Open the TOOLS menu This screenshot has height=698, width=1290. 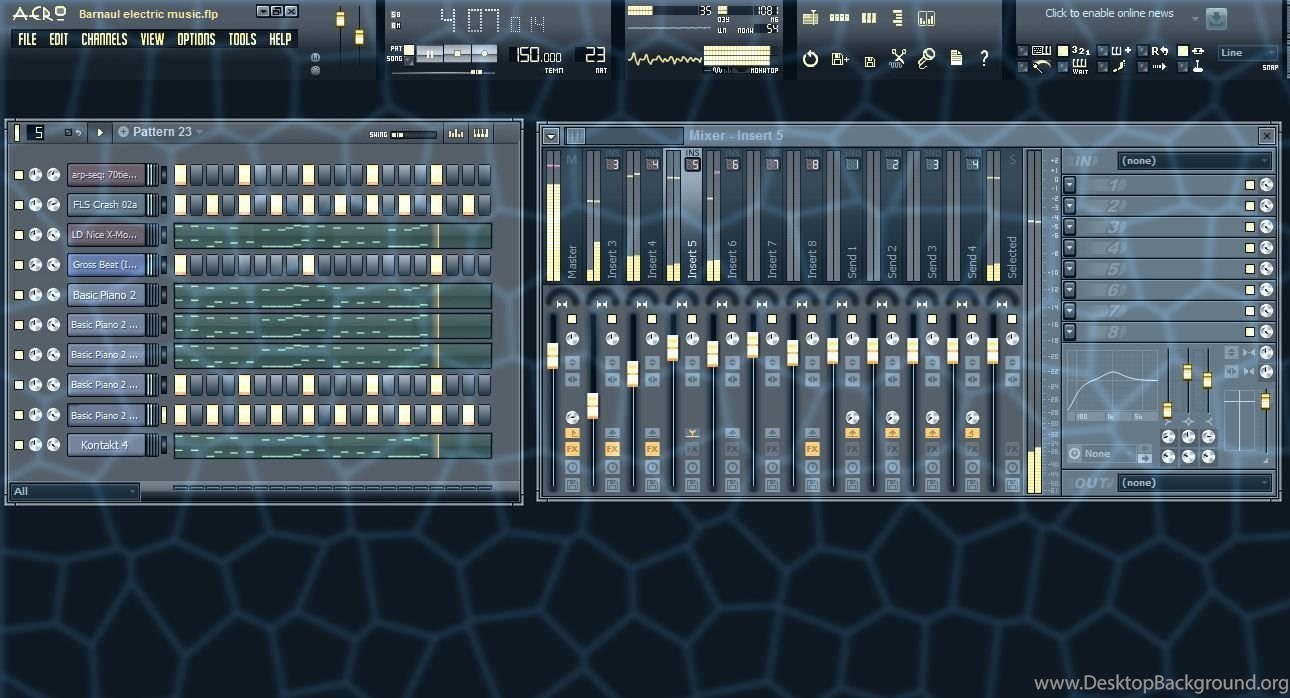click(242, 39)
